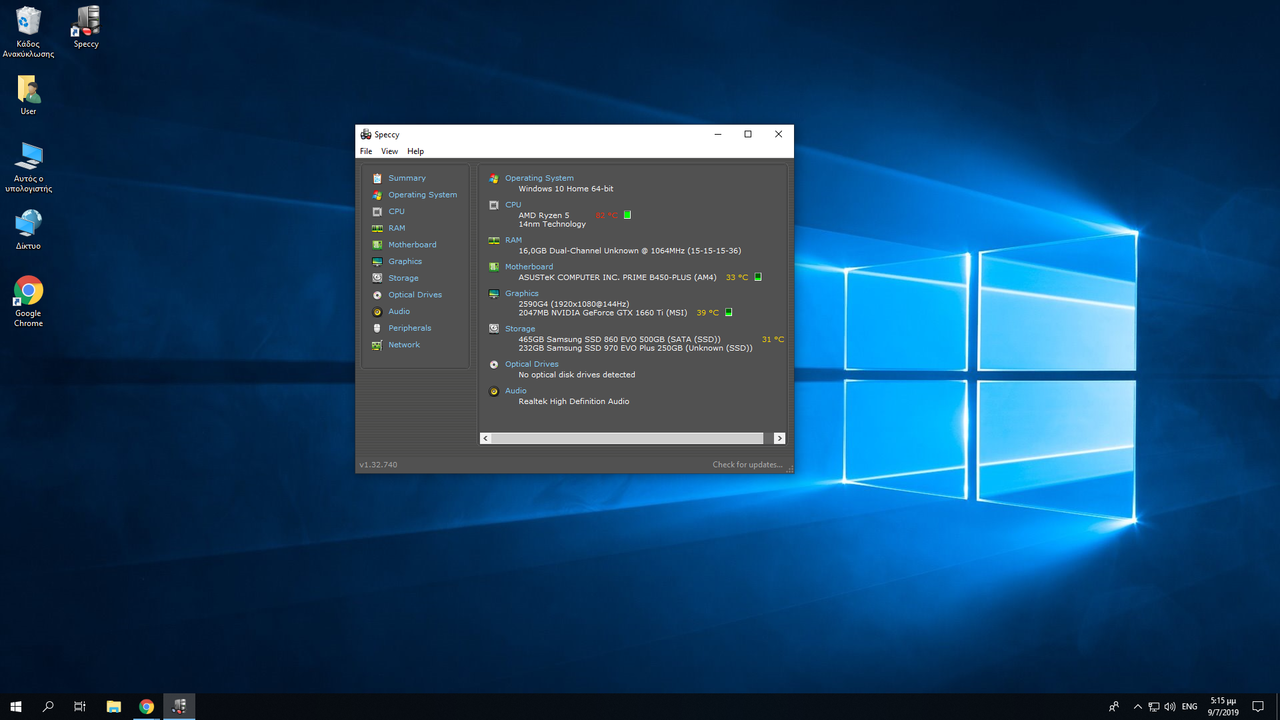Click the Graphics heading in summary panel

click(x=522, y=294)
